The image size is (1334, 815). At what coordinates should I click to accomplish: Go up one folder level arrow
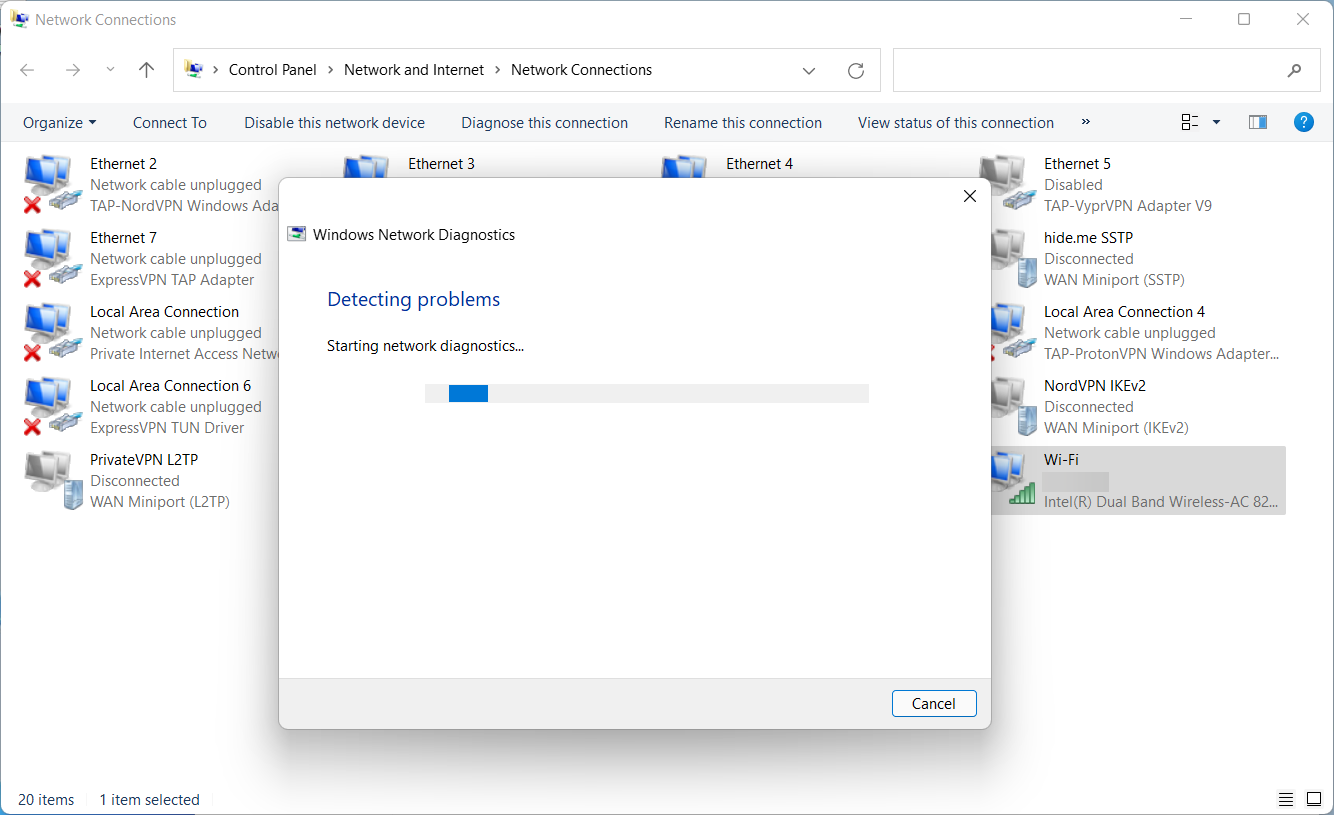[147, 70]
